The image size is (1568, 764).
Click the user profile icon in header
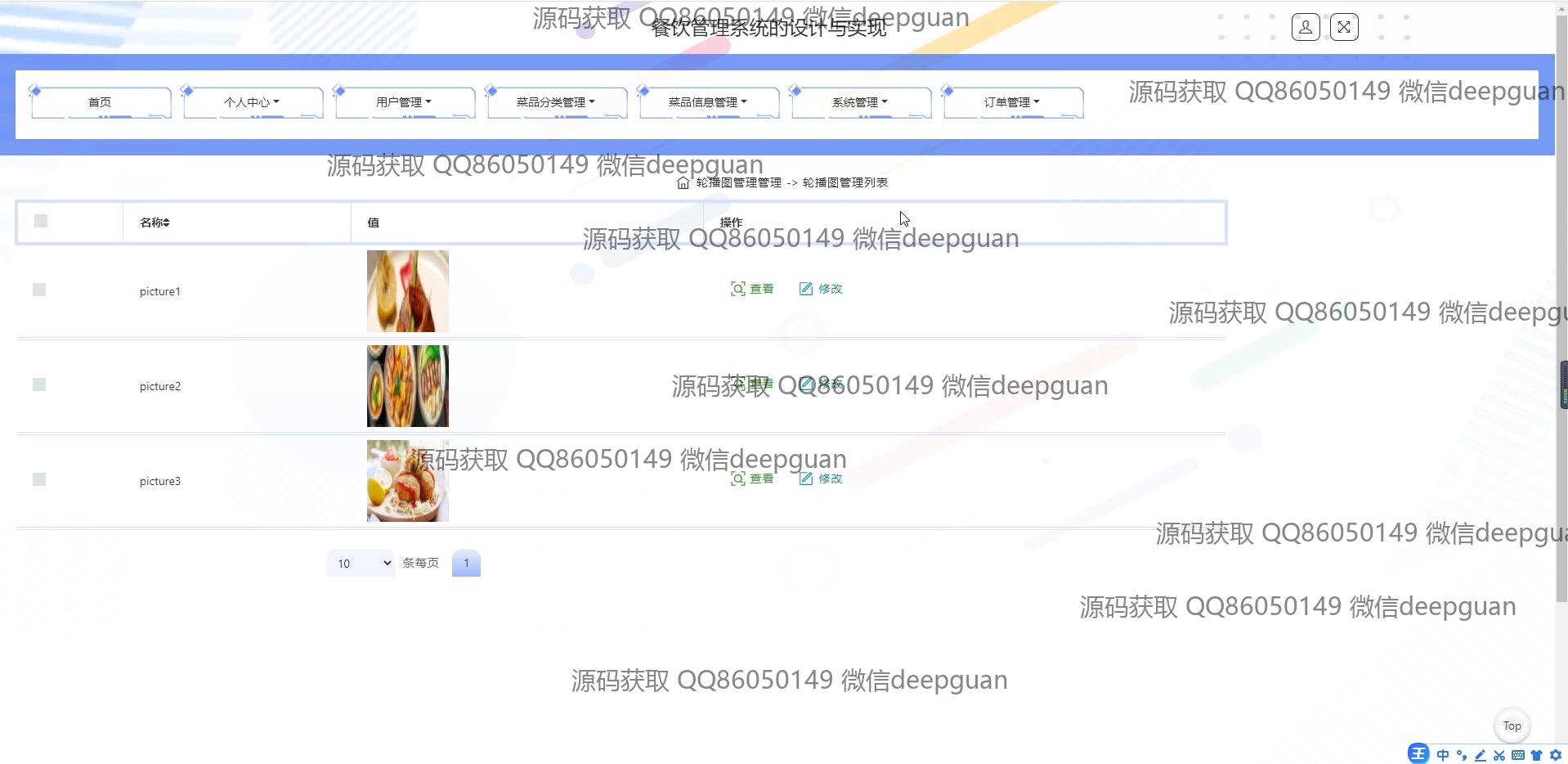pyautogui.click(x=1305, y=28)
